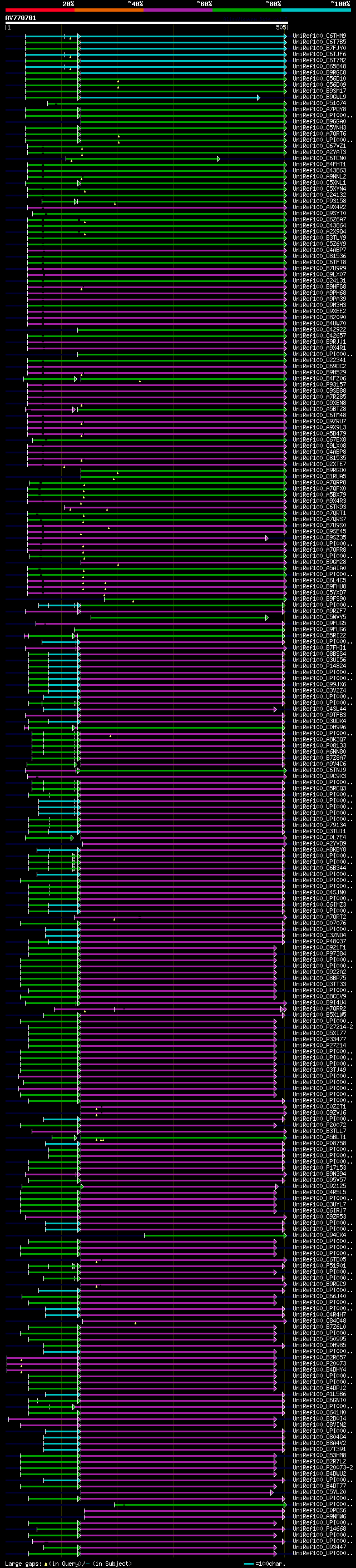Select the UniRef100_Q4SL44 label
Viewport: 356px width, 1568px height.
(319, 709)
